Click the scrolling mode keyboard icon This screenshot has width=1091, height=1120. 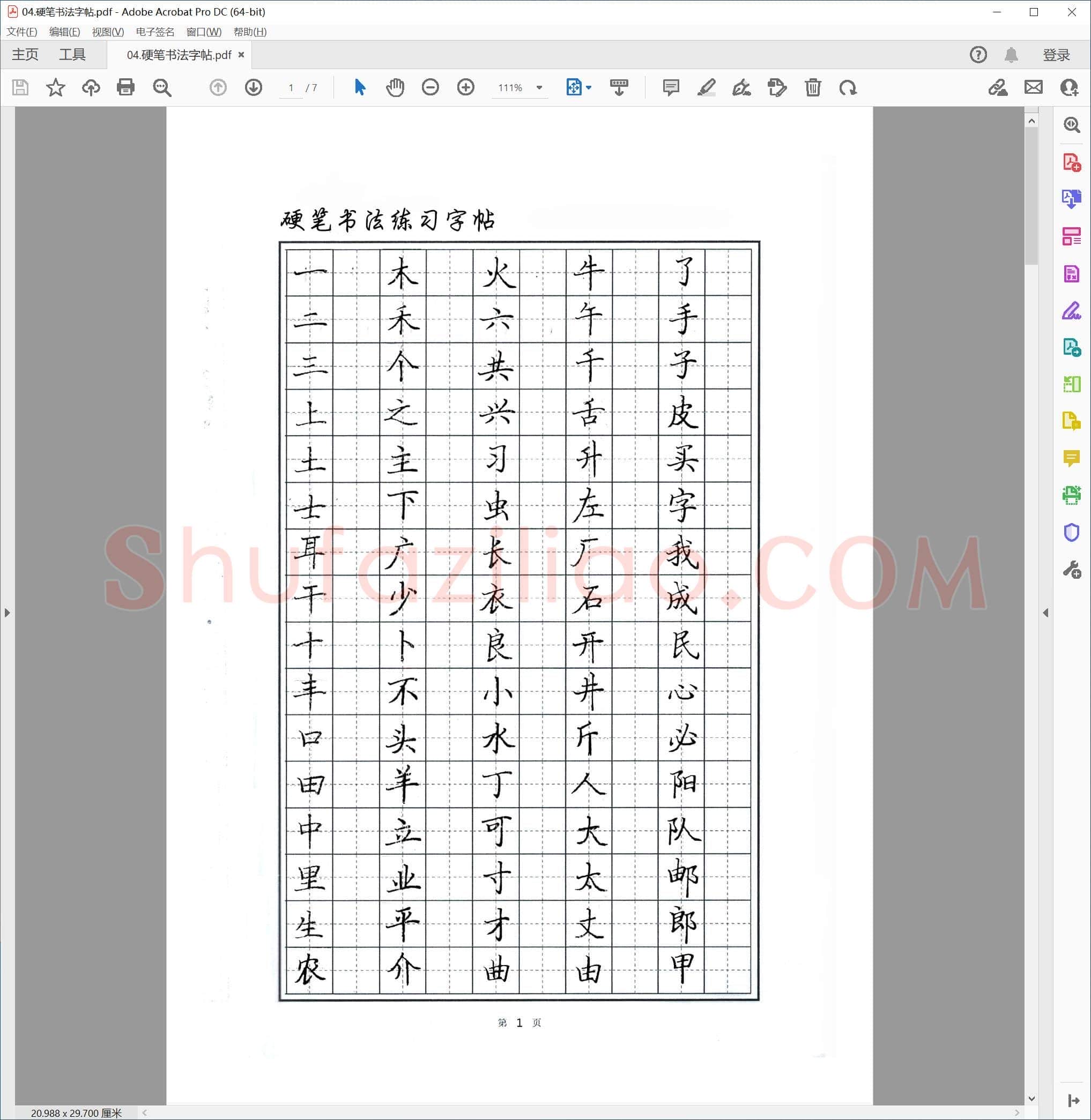pos(619,87)
